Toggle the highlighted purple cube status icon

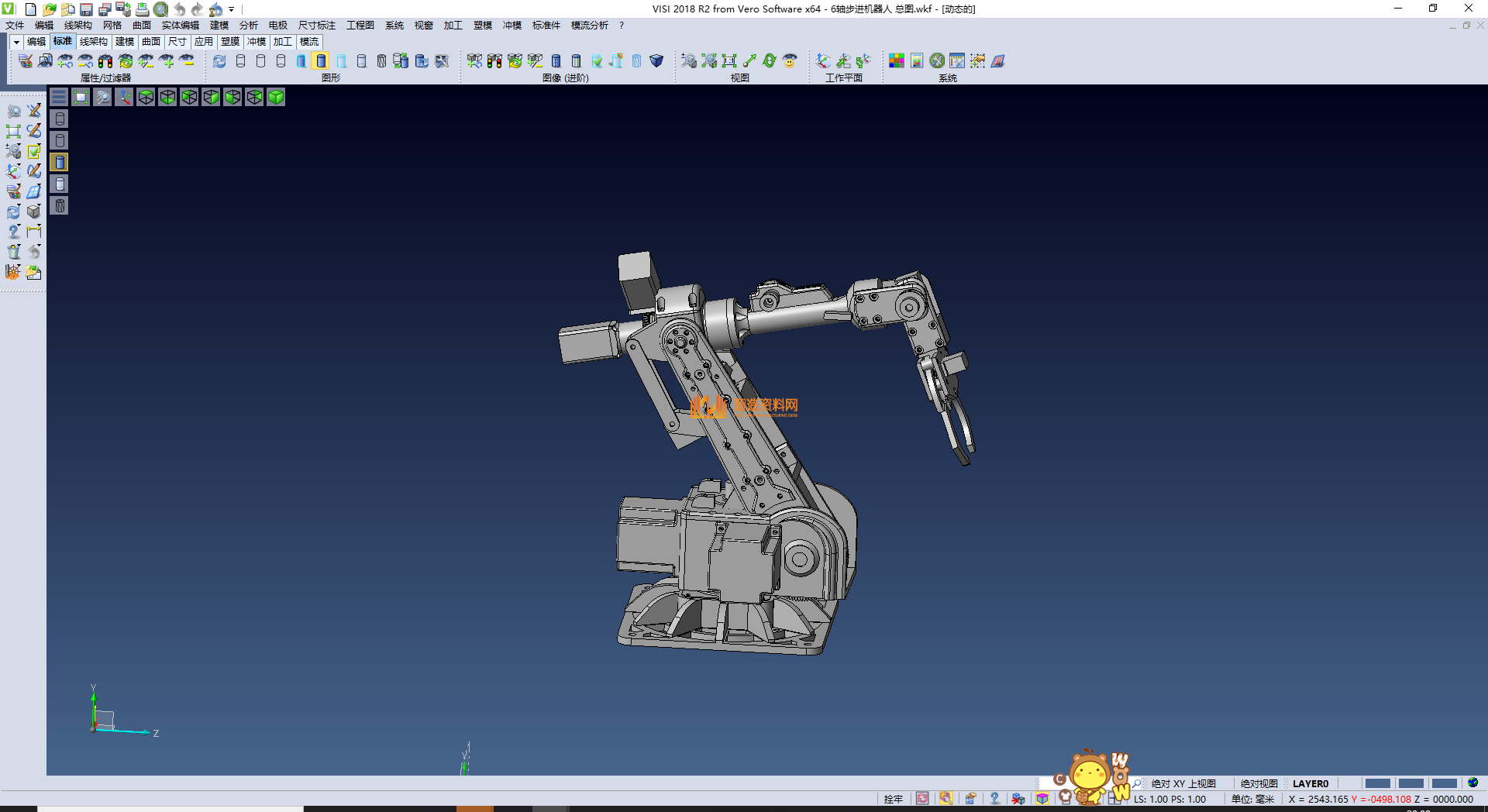click(x=1042, y=799)
